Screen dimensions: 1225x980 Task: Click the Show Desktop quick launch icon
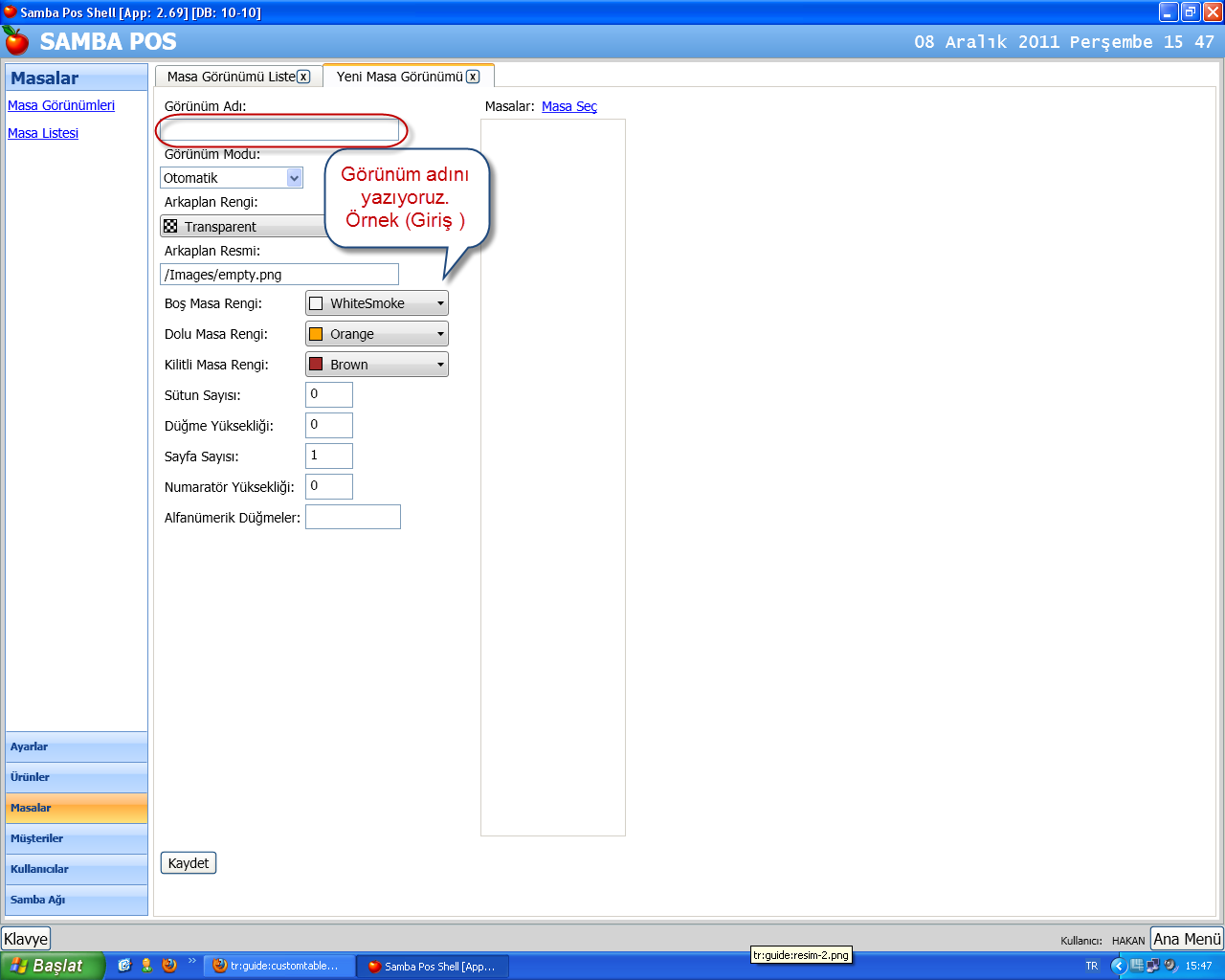[124, 966]
